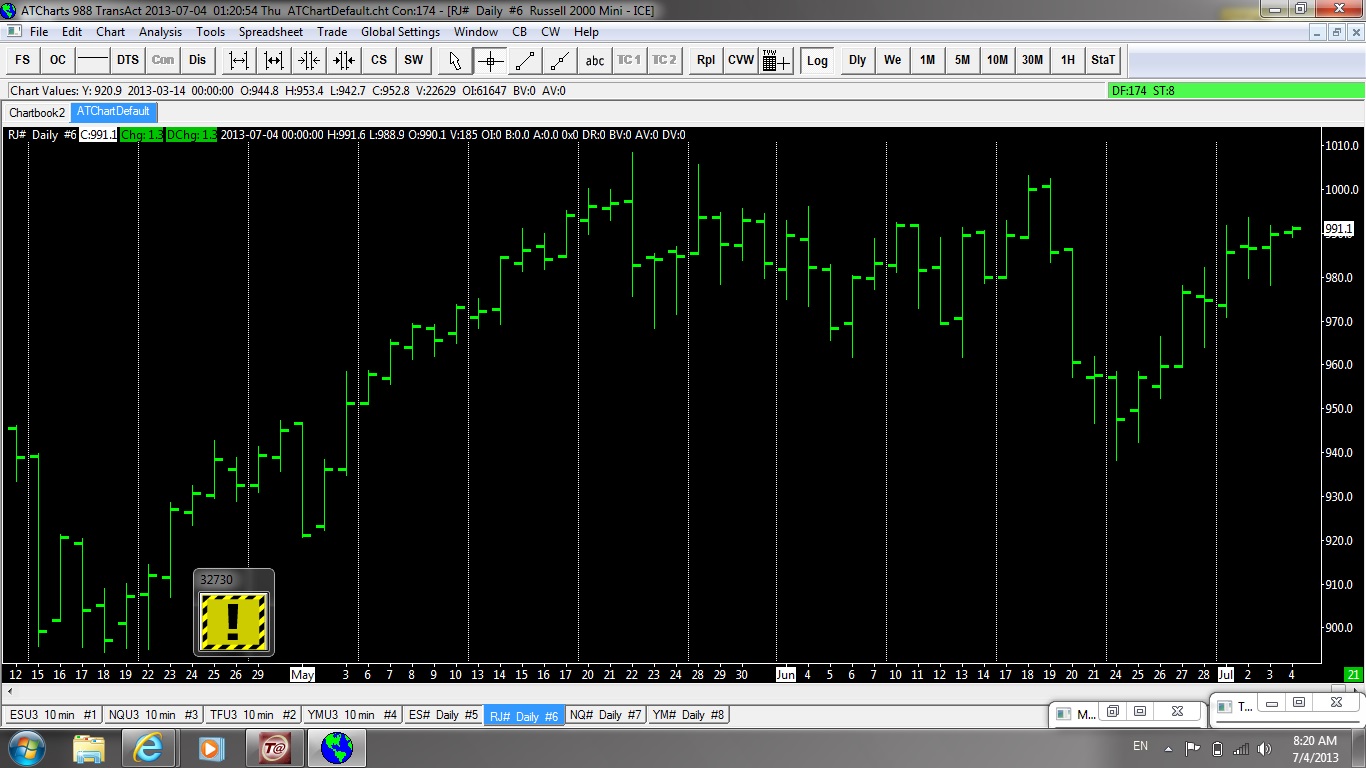Set chart period to 1H
The height and width of the screenshot is (768, 1366).
point(1068,60)
